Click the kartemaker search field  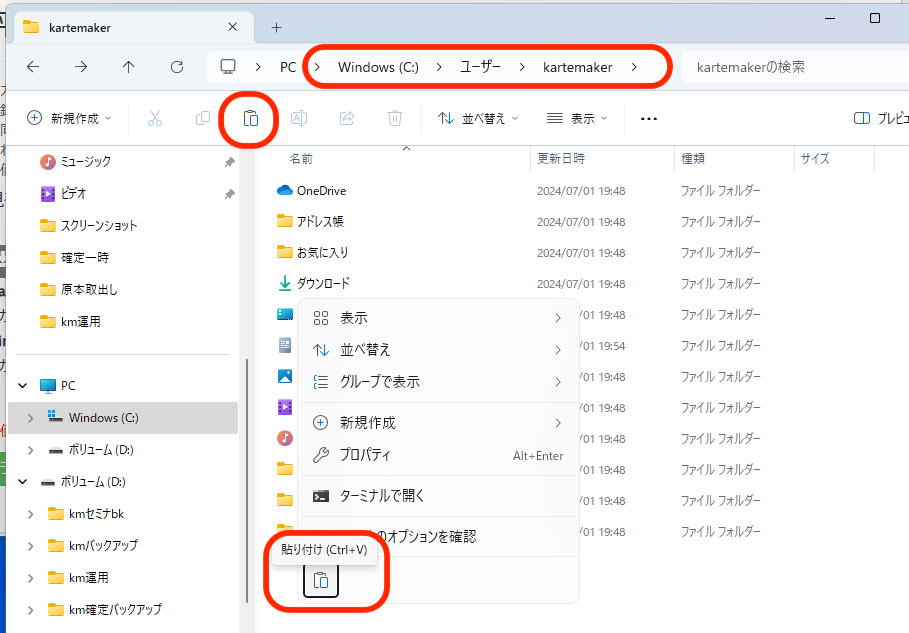pos(790,67)
